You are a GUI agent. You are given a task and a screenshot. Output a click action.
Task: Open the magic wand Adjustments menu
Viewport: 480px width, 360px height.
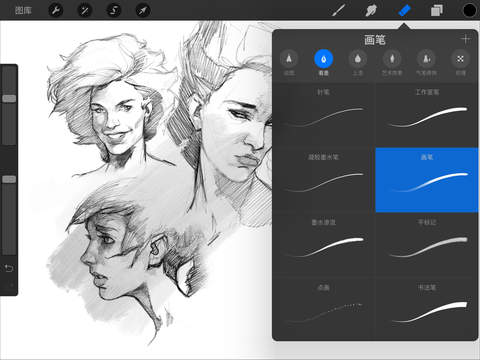point(84,10)
